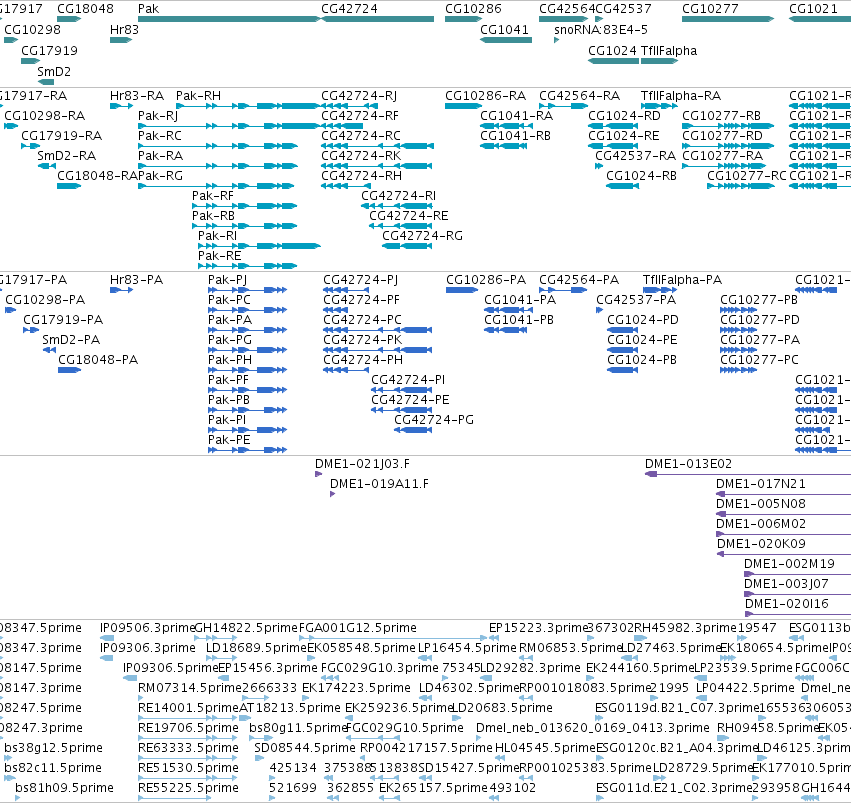Click the SmD2 gene label
The width and height of the screenshot is (851, 803).
coord(54,72)
